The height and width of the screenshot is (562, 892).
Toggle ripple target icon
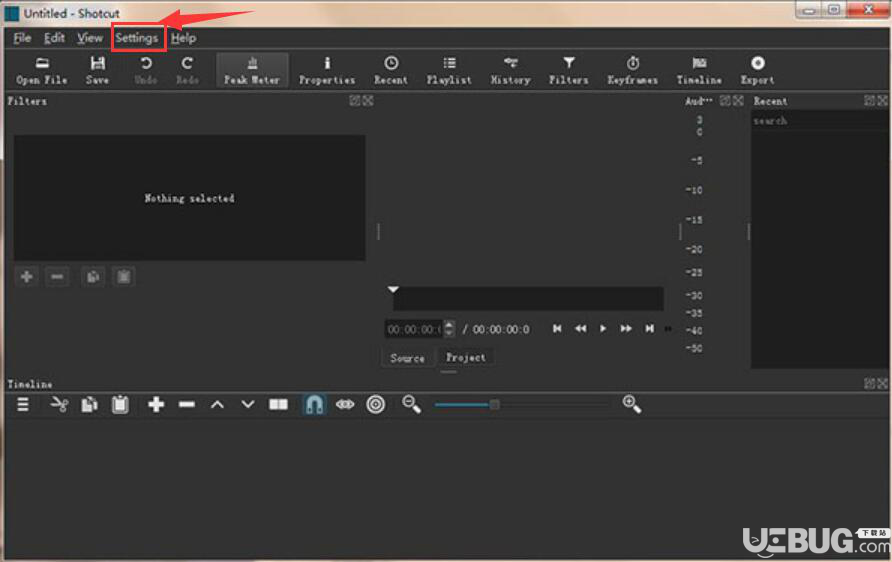[375, 404]
